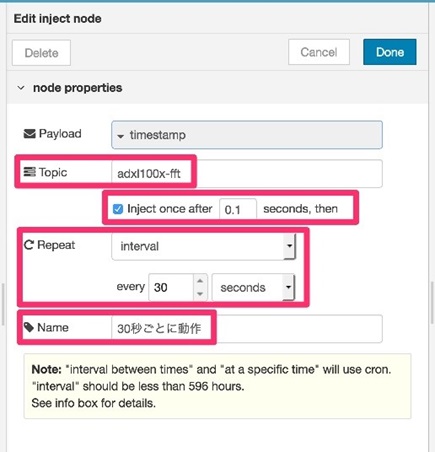Click the Name tag icon
Viewport: 435px width, 452px height.
pyautogui.click(x=29, y=327)
